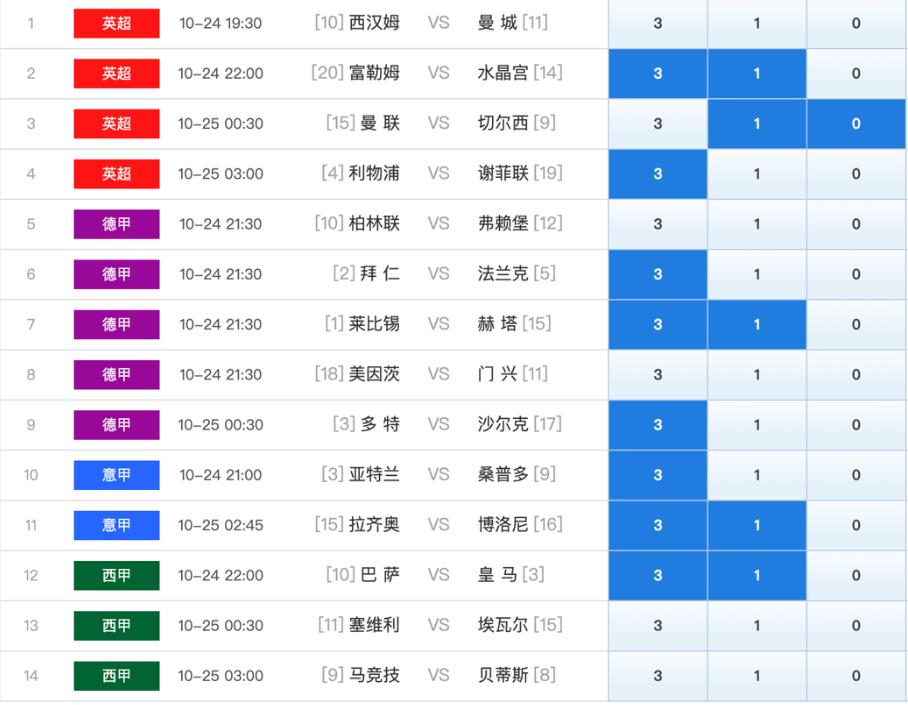Click the 西甲 tag in the 马竞技 row
This screenshot has height=705, width=908.
coord(116,676)
